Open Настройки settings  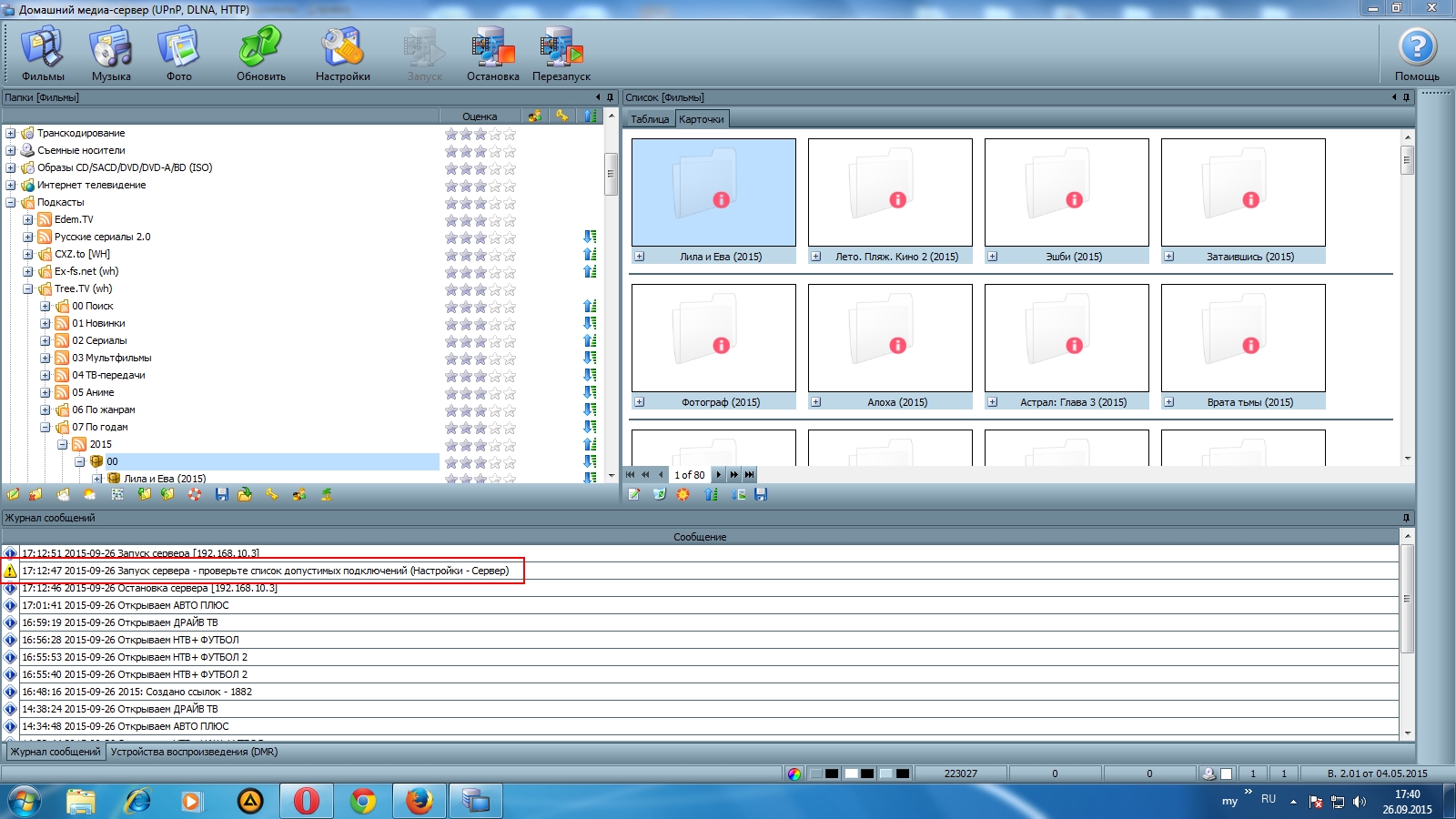click(x=342, y=54)
